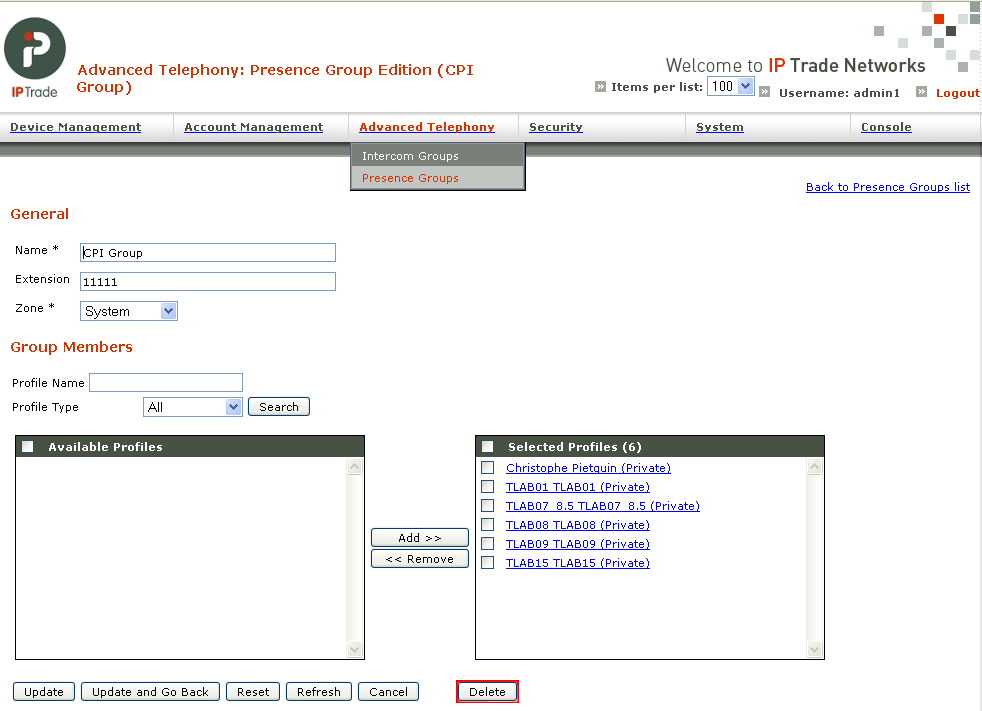Open the Device Management menu
This screenshot has width=982, height=711.
[76, 127]
